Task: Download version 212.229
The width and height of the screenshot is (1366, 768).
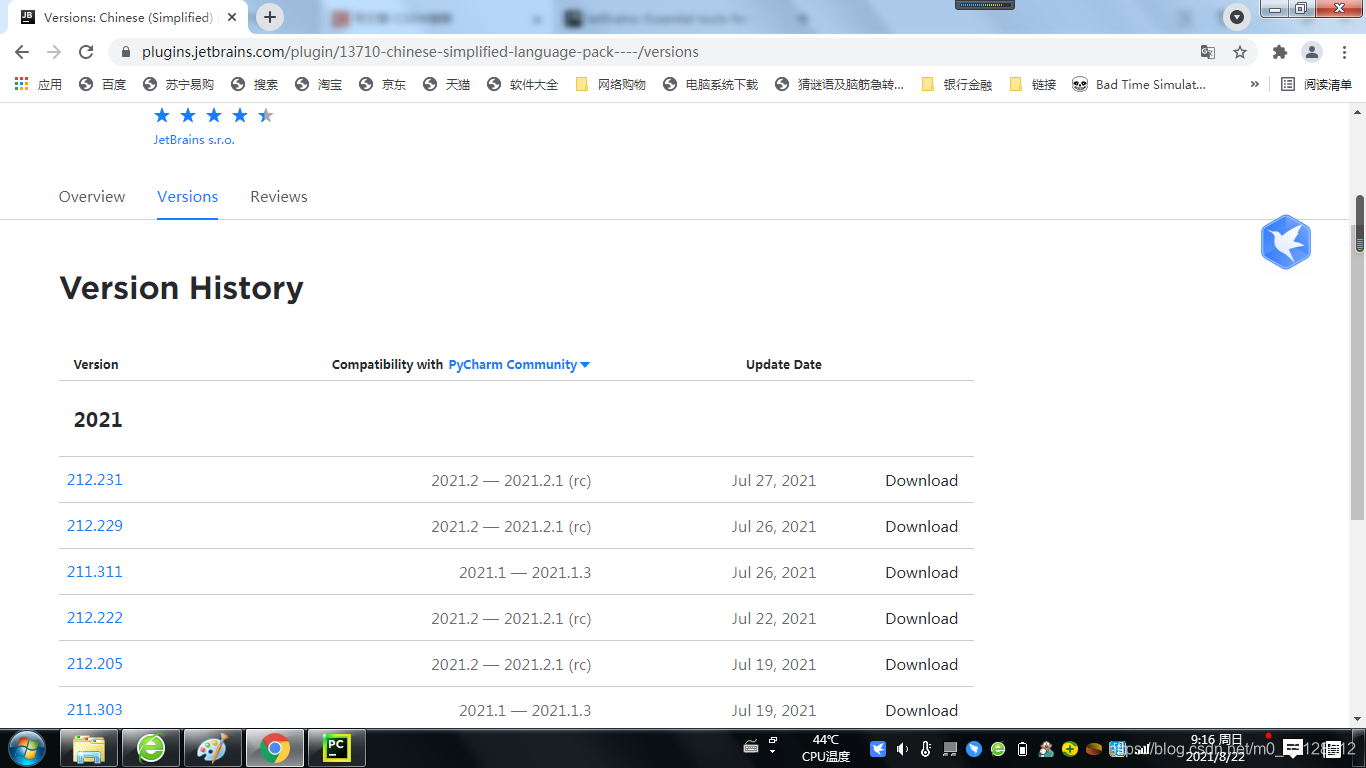Action: [921, 527]
